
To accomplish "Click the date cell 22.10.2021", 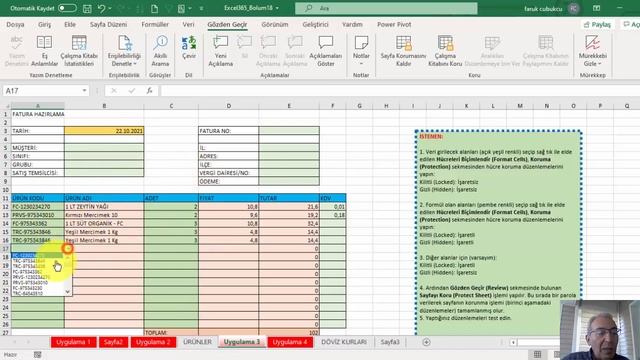I will click(104, 131).
